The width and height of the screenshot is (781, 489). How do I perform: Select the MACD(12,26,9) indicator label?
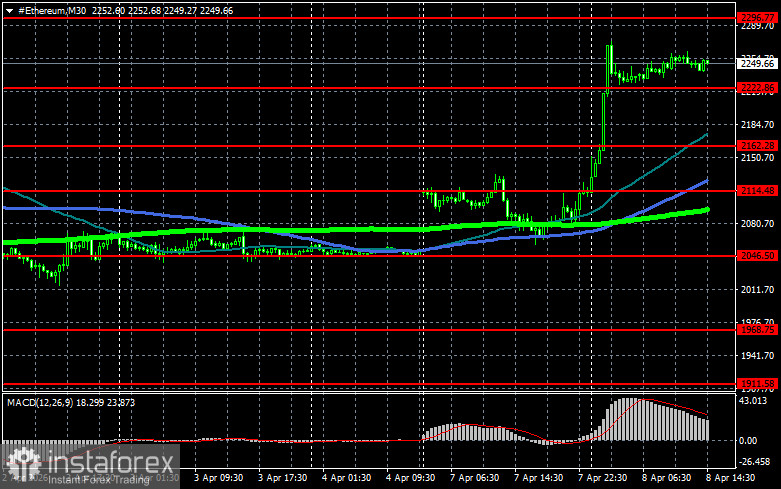coord(38,402)
